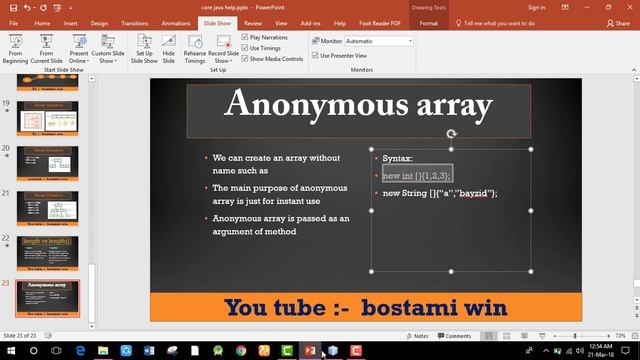Switch to Normal view icon

point(488,336)
